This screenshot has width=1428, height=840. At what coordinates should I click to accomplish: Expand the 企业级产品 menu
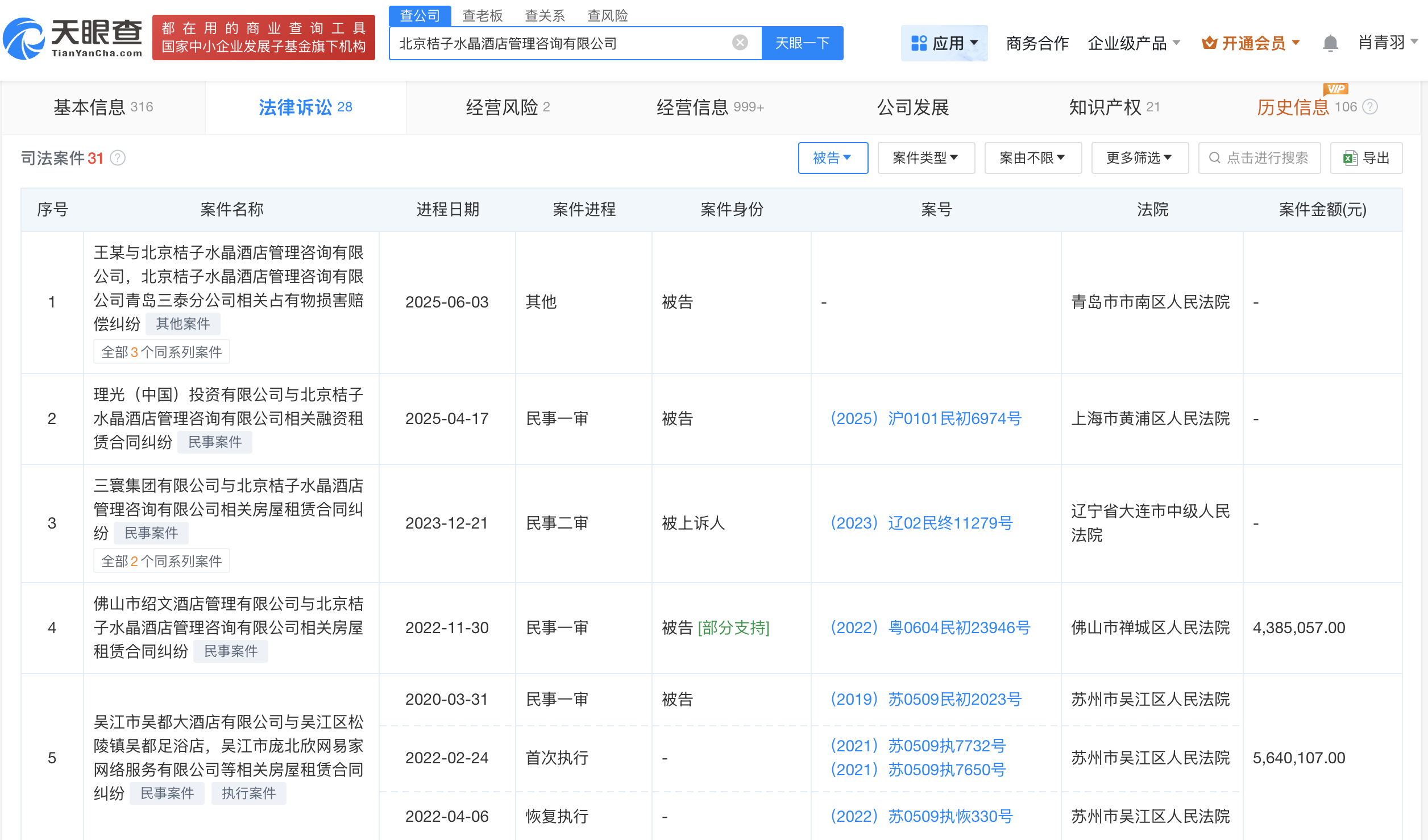click(x=1134, y=43)
